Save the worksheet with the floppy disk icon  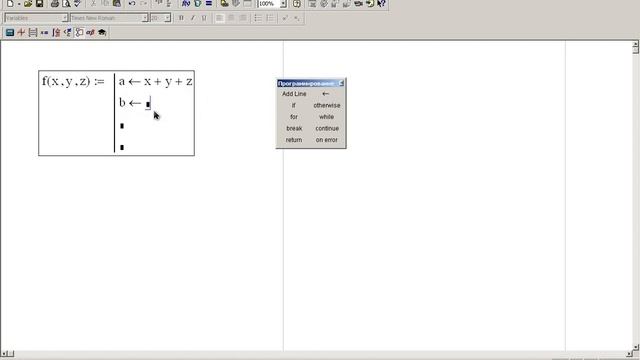[40, 4]
